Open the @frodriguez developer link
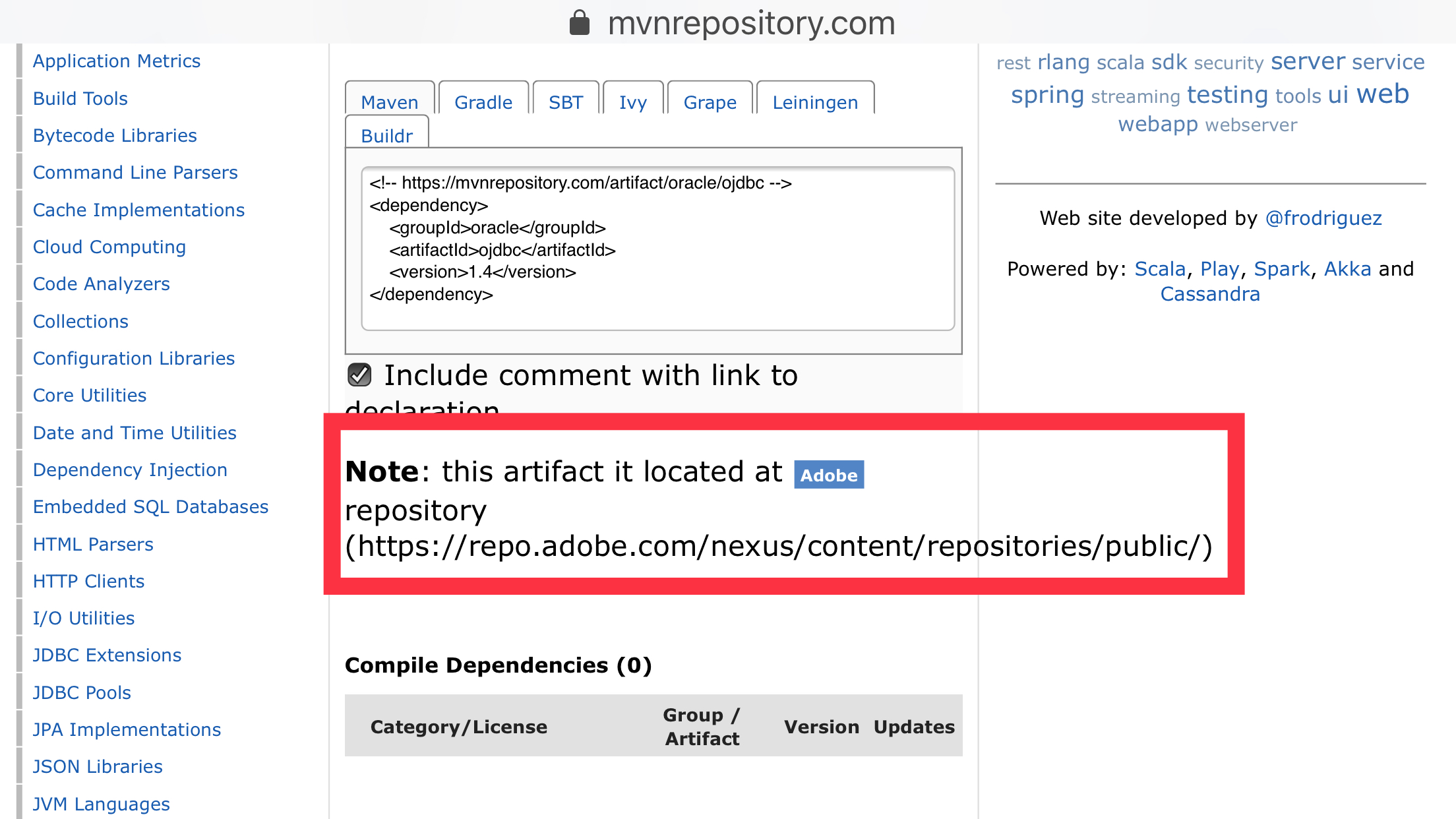 [x=1323, y=218]
